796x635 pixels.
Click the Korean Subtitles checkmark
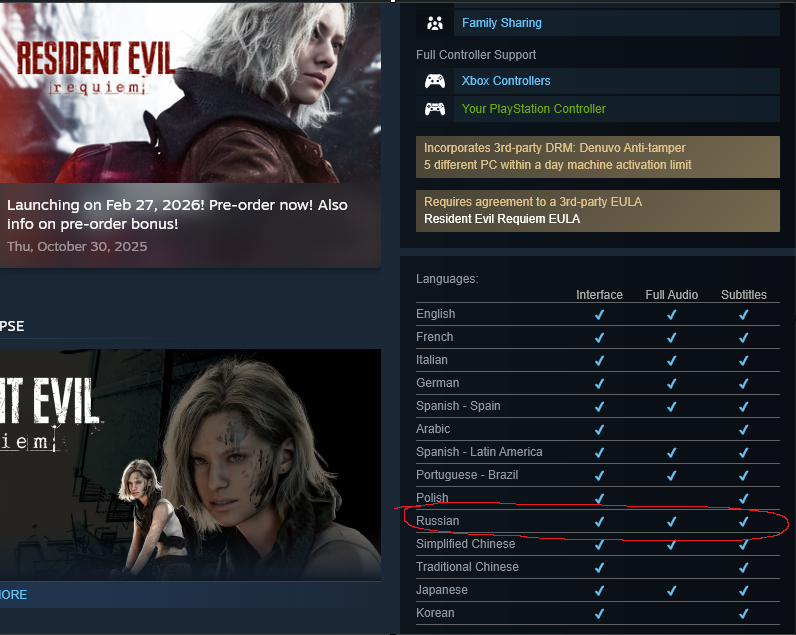(x=744, y=614)
